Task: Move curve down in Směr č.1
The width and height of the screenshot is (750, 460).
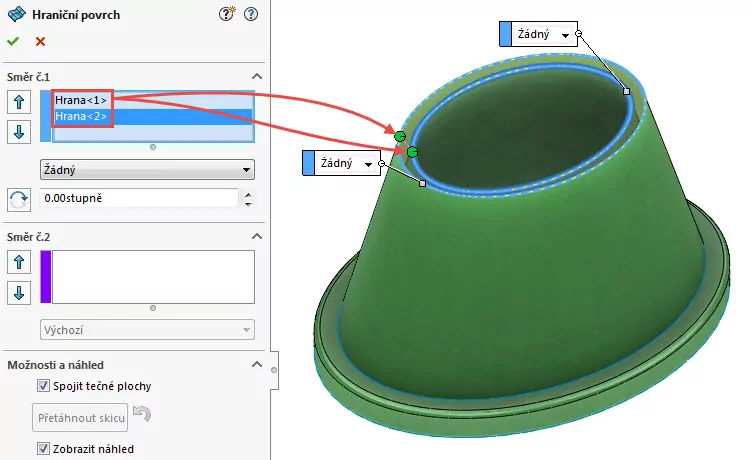Action: [19, 132]
